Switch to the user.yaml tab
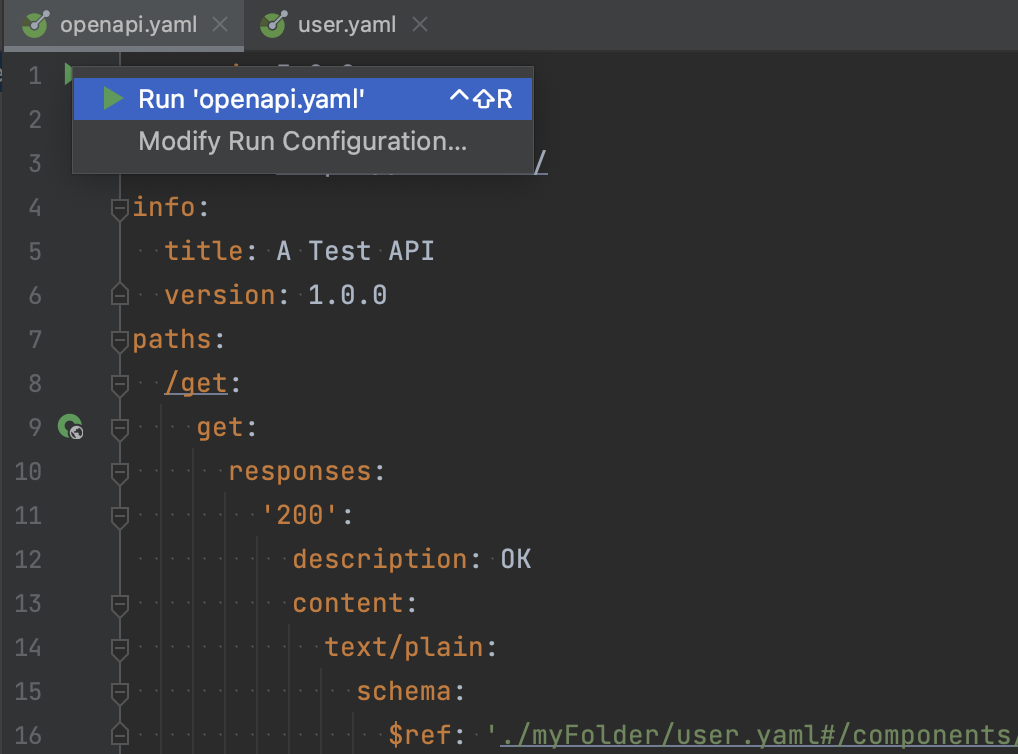The image size is (1018, 754). point(347,25)
